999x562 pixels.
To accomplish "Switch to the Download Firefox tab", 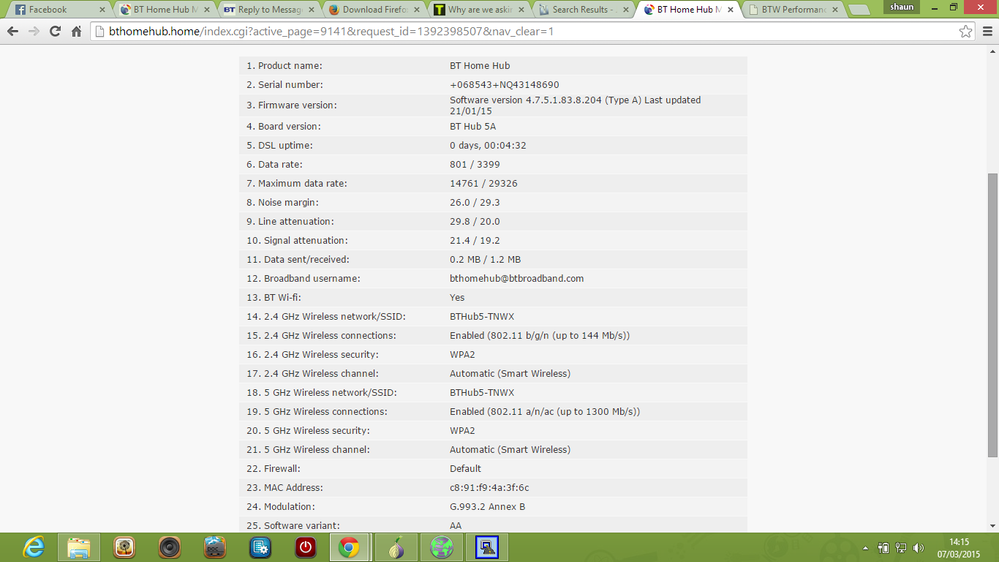I will (x=375, y=10).
